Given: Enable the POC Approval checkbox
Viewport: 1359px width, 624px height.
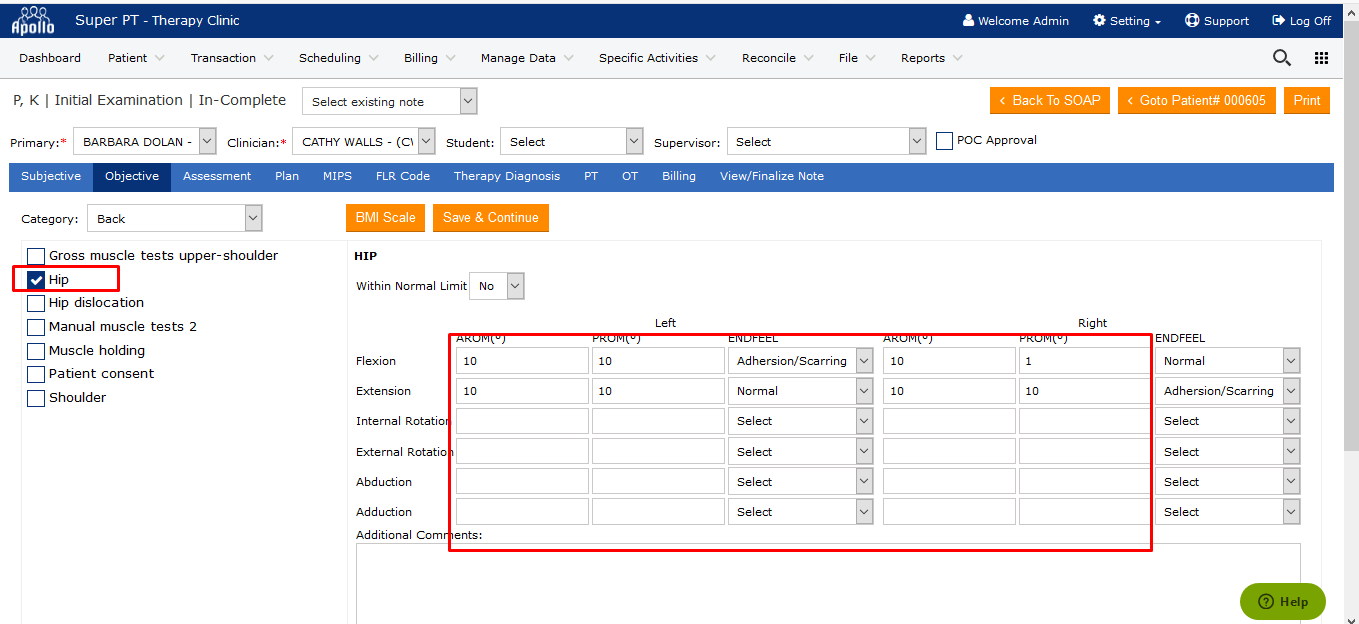Looking at the screenshot, I should point(944,141).
